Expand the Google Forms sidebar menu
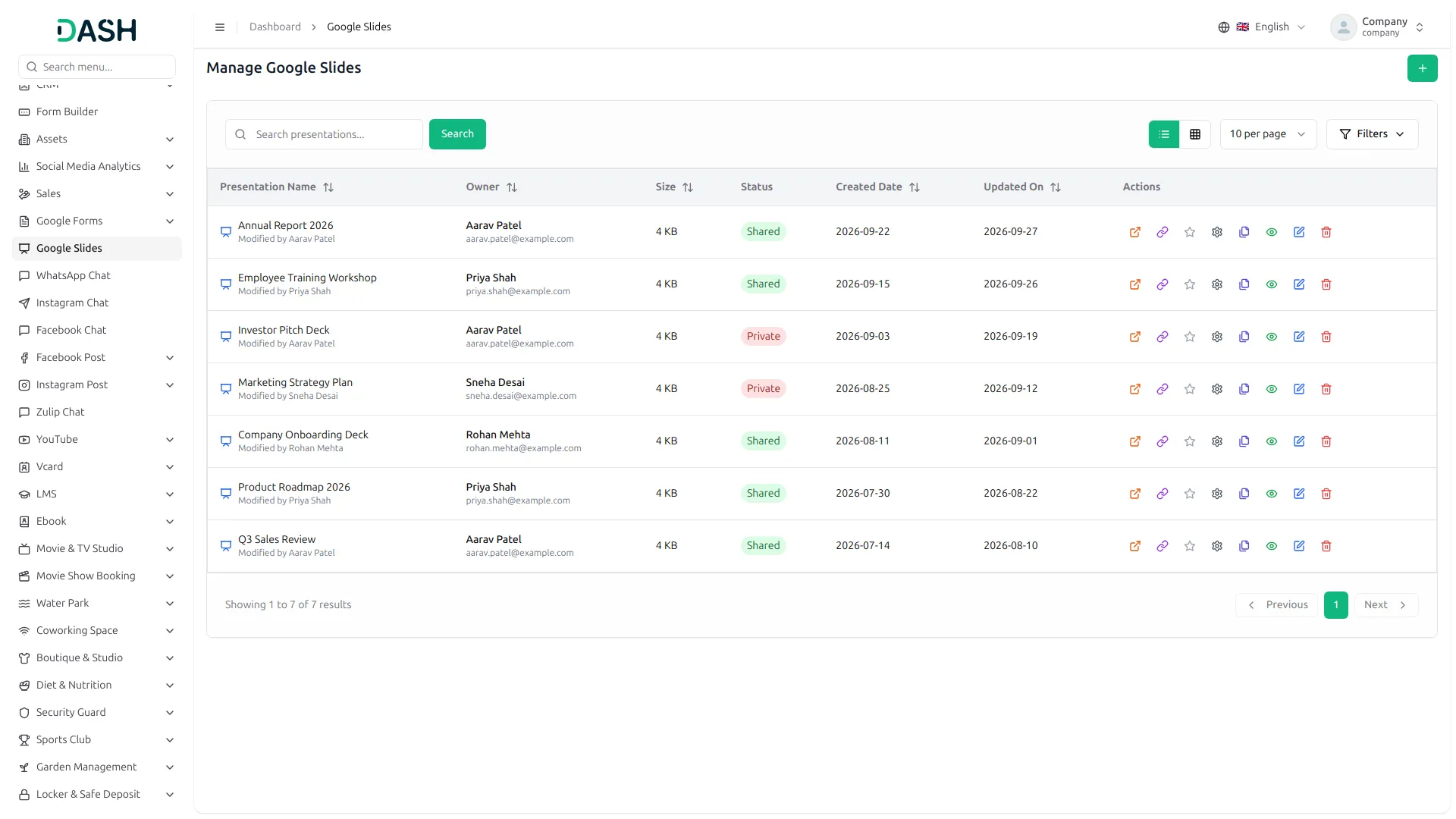 [96, 221]
